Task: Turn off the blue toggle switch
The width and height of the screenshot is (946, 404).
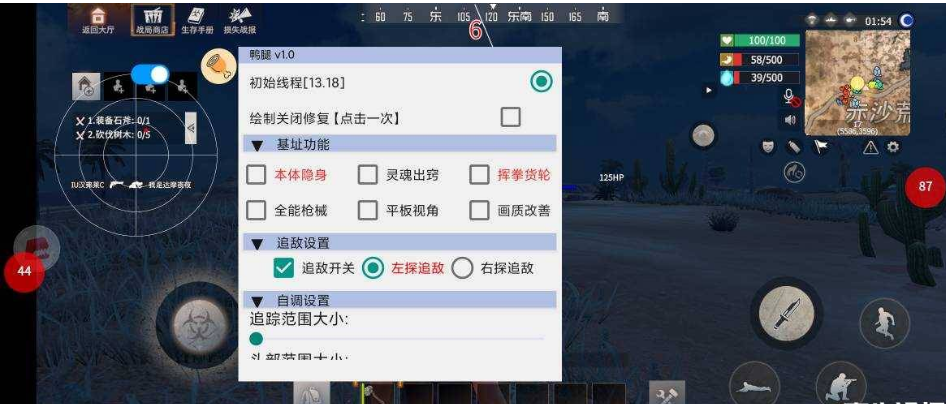Action: (x=150, y=74)
